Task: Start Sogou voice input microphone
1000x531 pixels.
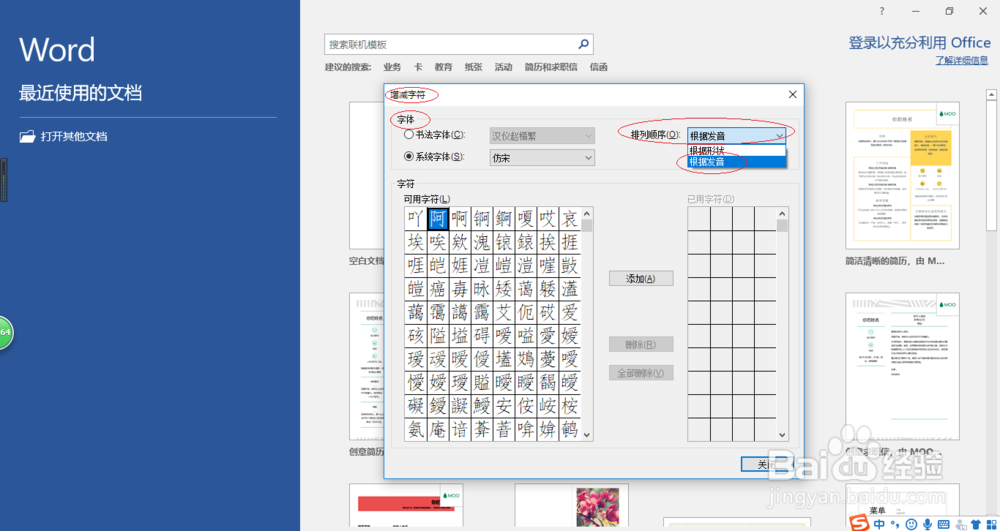Action: tap(926, 524)
